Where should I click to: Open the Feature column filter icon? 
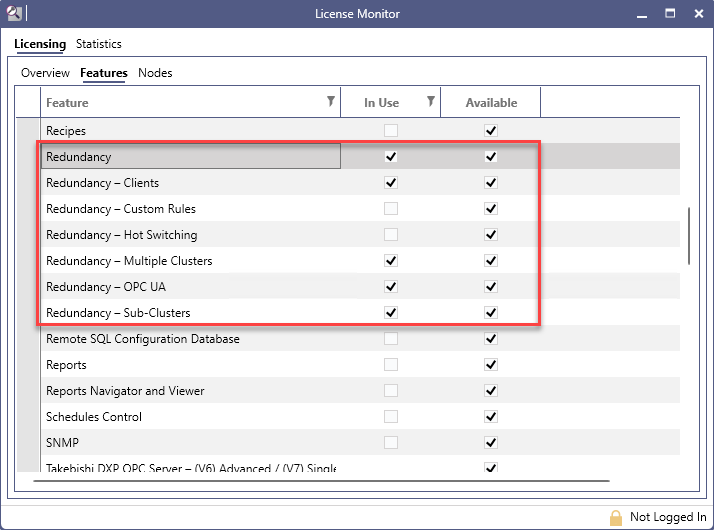pos(331,102)
